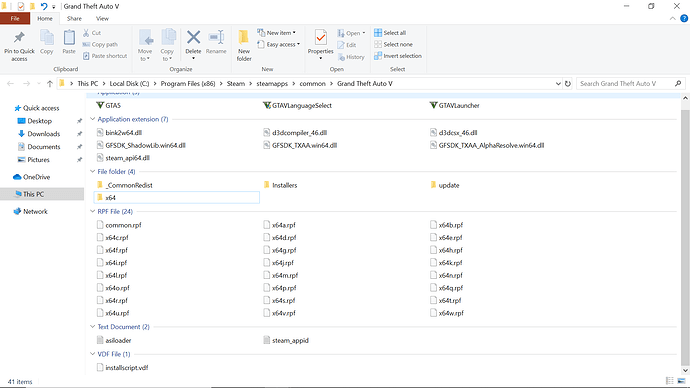Open the File menu

pyautogui.click(x=15, y=18)
